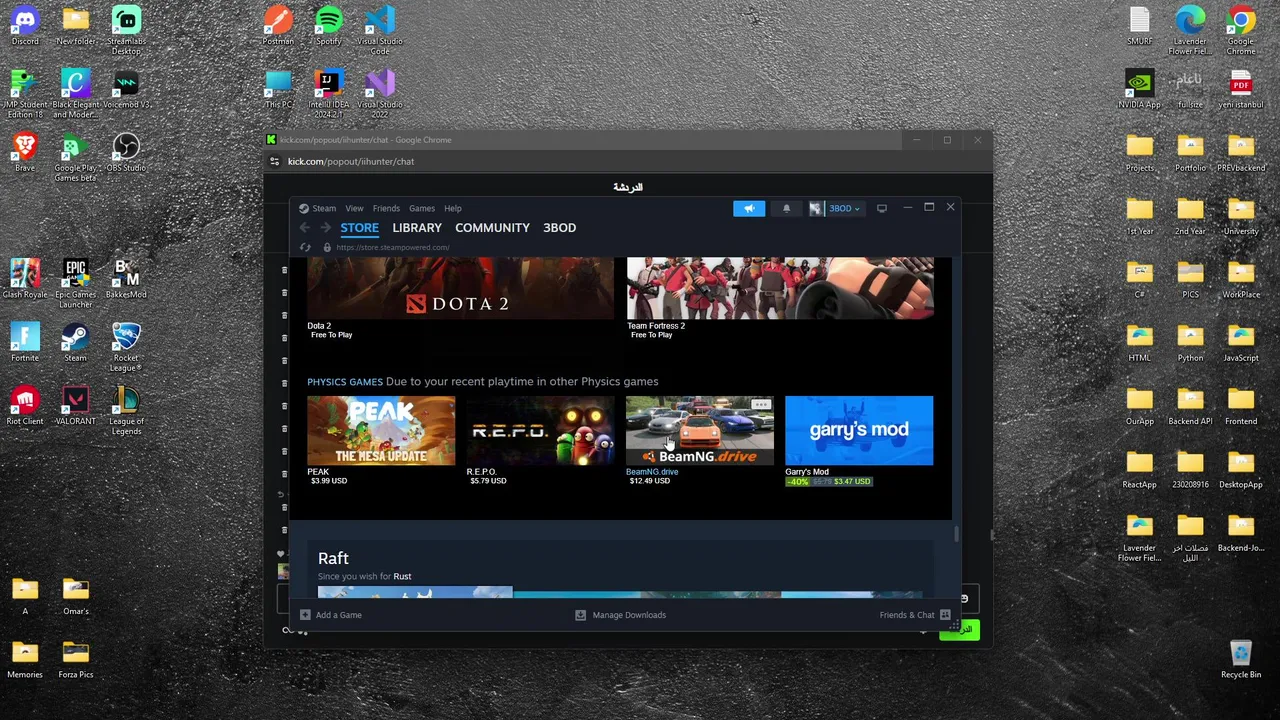The image size is (1280, 720).
Task: Open the View menu in Steam
Action: click(354, 208)
